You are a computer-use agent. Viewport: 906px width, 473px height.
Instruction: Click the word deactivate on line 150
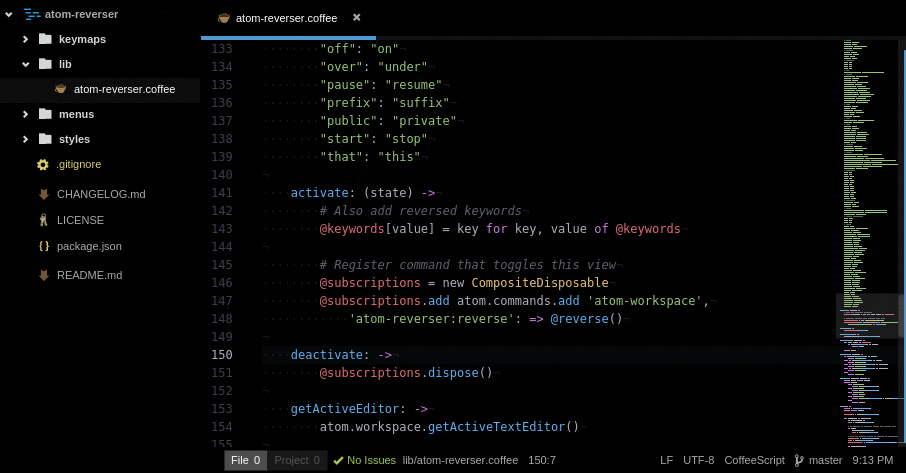pyautogui.click(x=326, y=355)
